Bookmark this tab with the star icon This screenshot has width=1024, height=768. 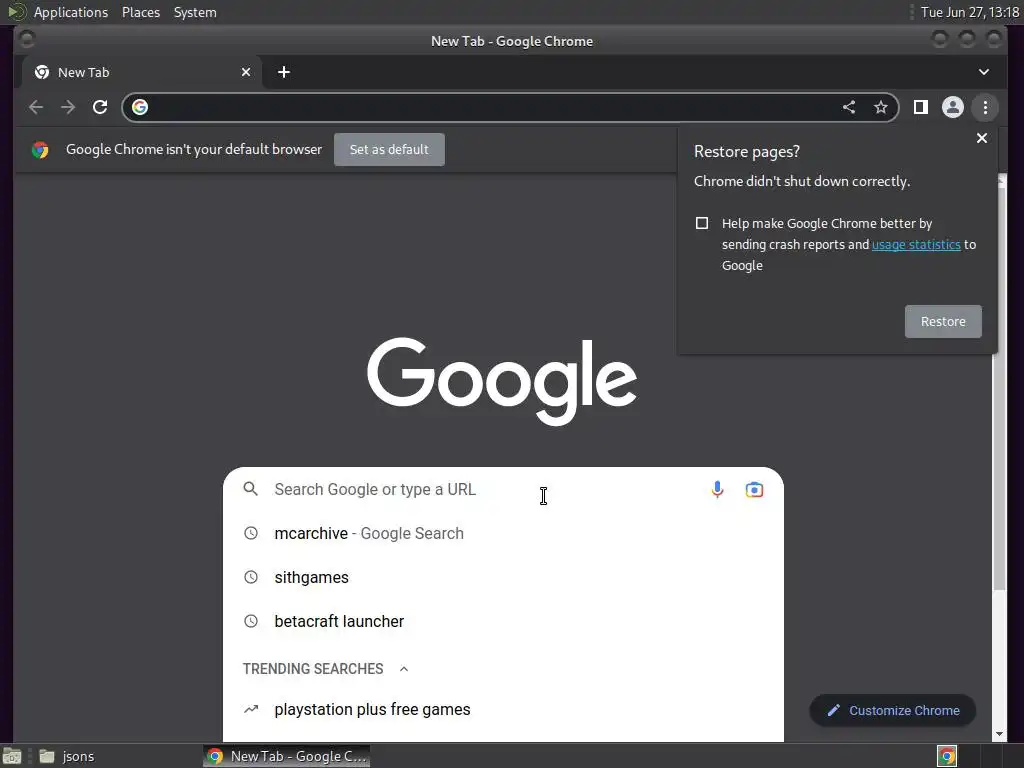[x=880, y=107]
